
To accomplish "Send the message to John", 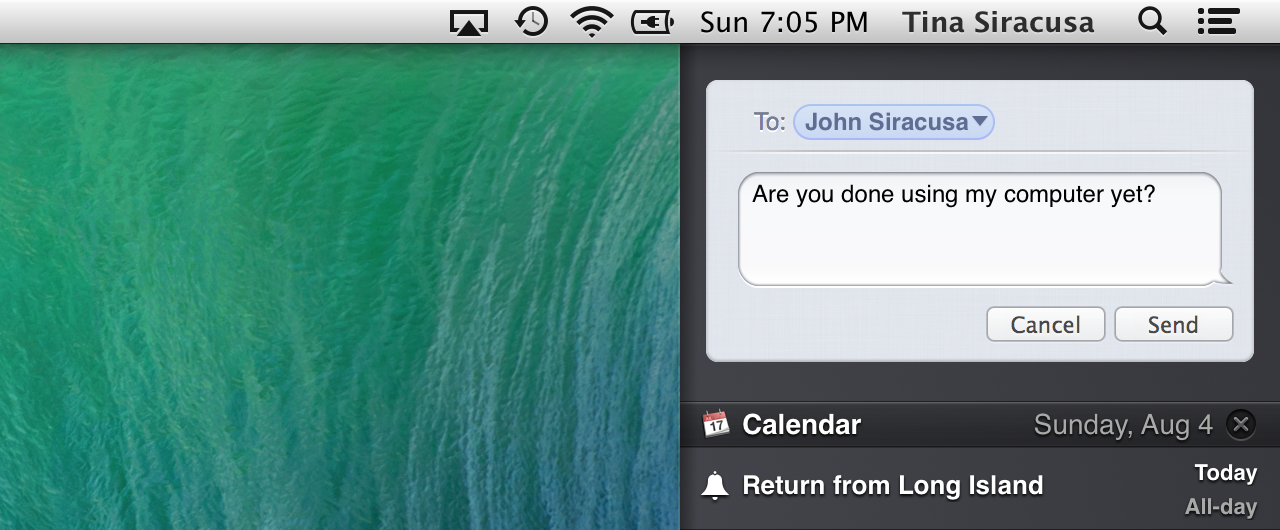I will click(x=1174, y=324).
